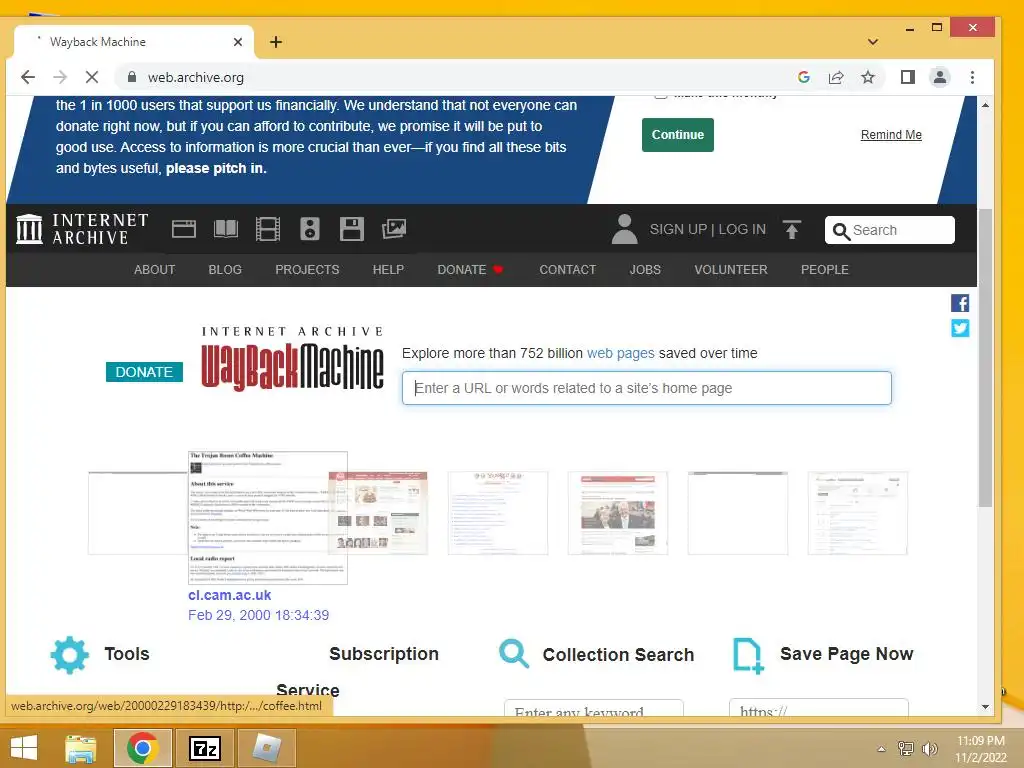The image size is (1024, 768).
Task: Click the user avatar icon
Action: [x=624, y=229]
